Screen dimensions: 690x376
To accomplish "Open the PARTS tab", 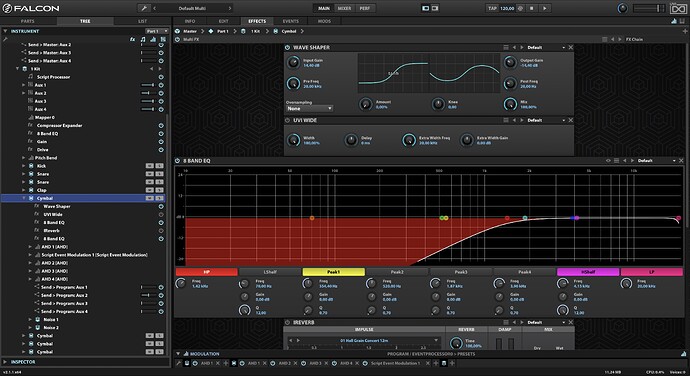I will 28,21.
